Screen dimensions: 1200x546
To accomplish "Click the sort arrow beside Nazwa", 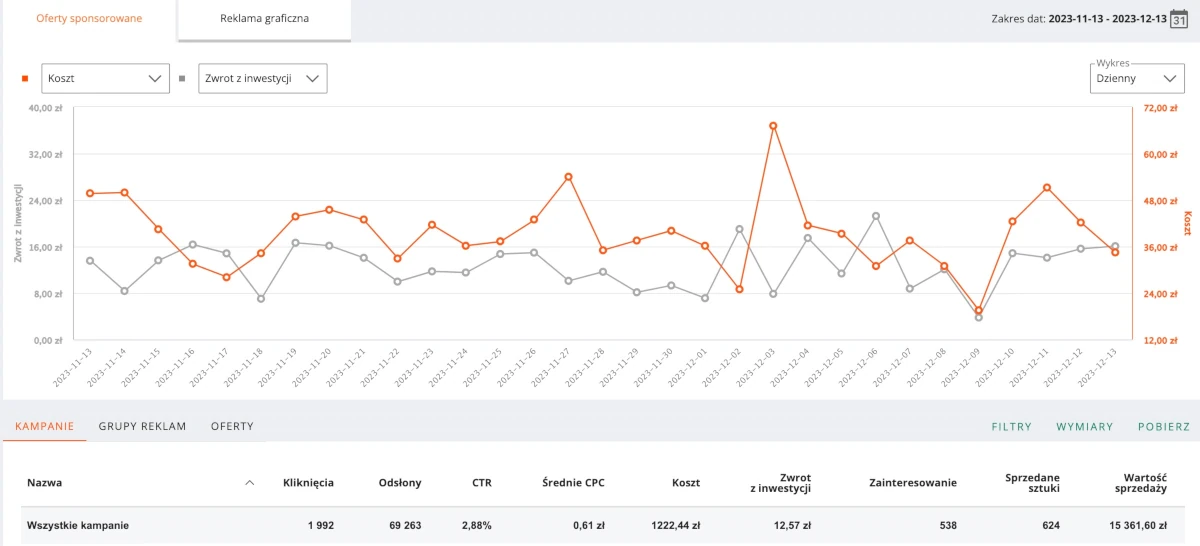I will (x=249, y=483).
